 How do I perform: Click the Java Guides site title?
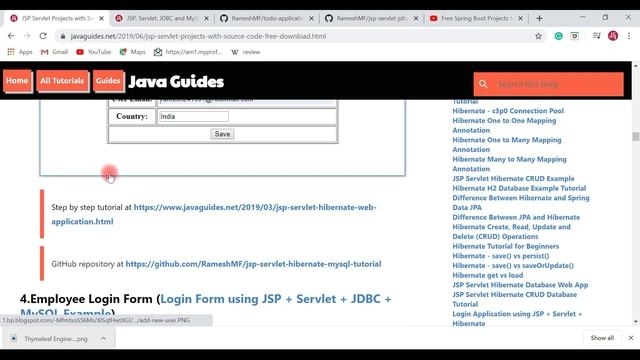[x=176, y=82]
